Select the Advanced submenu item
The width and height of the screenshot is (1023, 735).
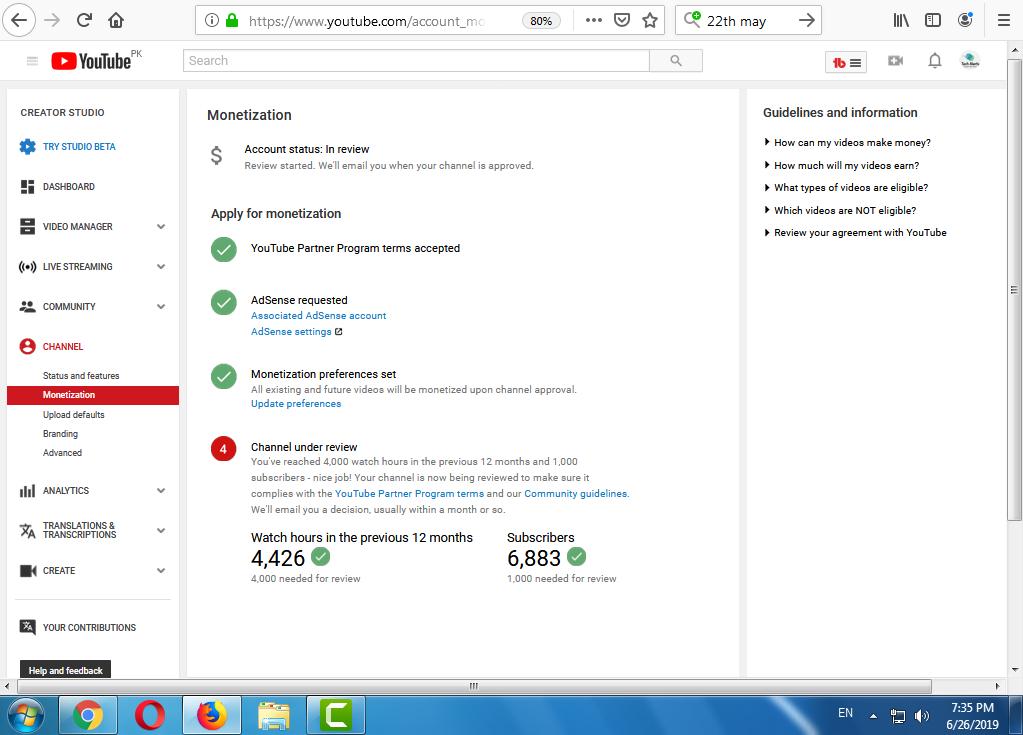[x=62, y=453]
